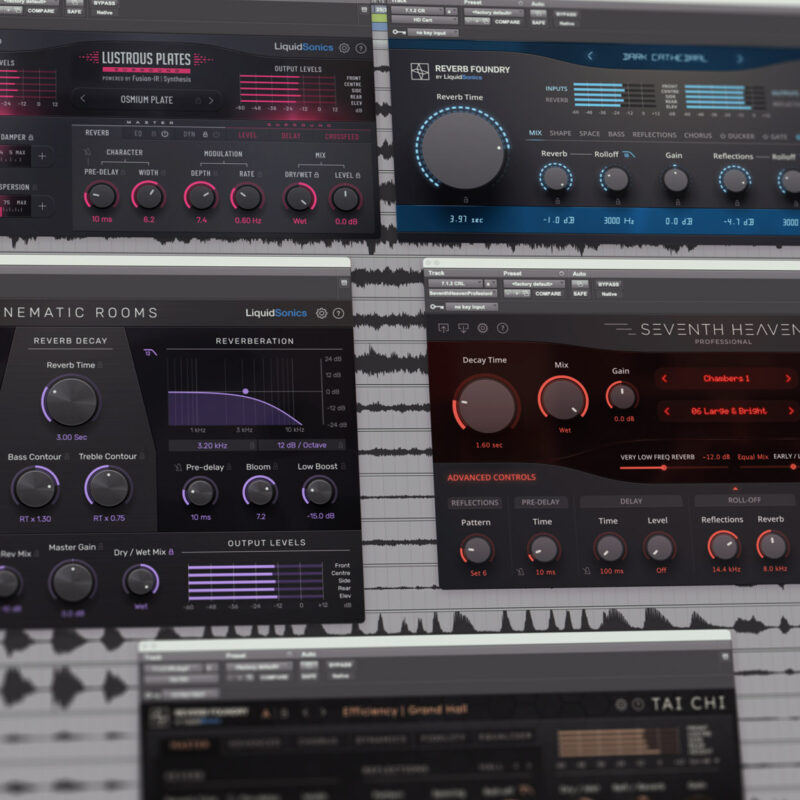Click plus button beside Lustrous Plates Dispersion
The image size is (800, 800).
tap(42, 206)
